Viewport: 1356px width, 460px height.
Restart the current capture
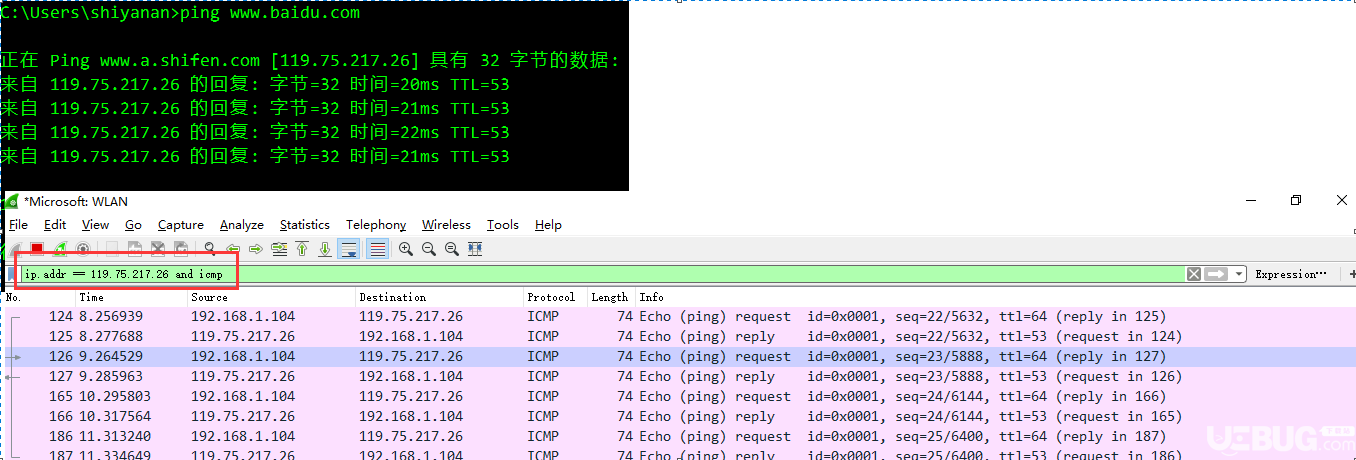[60, 249]
